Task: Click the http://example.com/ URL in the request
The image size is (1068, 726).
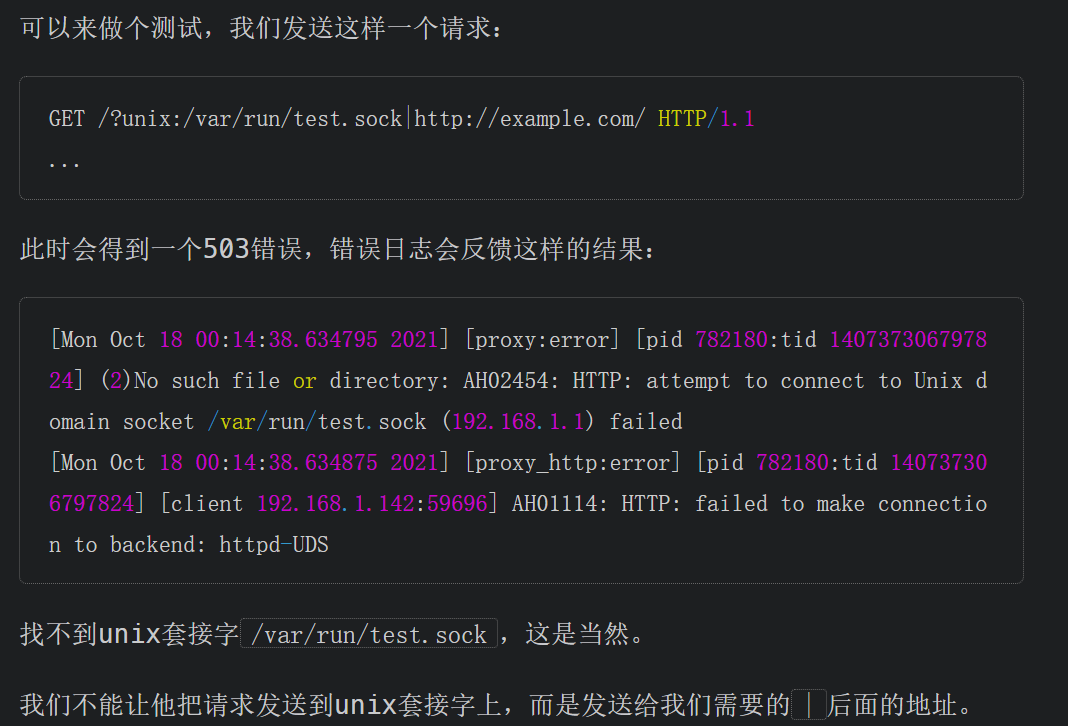Action: [530, 119]
